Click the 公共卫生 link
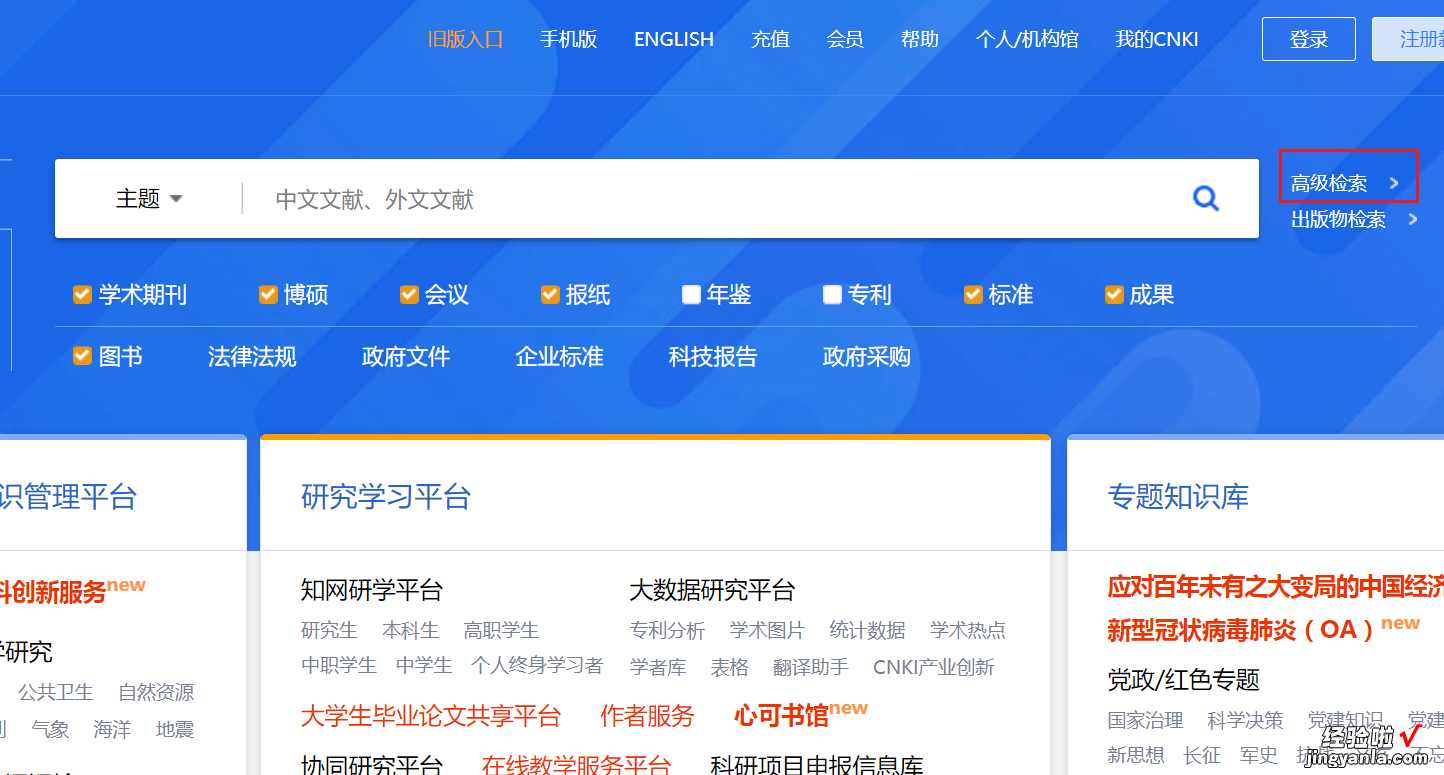The image size is (1444, 775). (x=56, y=692)
